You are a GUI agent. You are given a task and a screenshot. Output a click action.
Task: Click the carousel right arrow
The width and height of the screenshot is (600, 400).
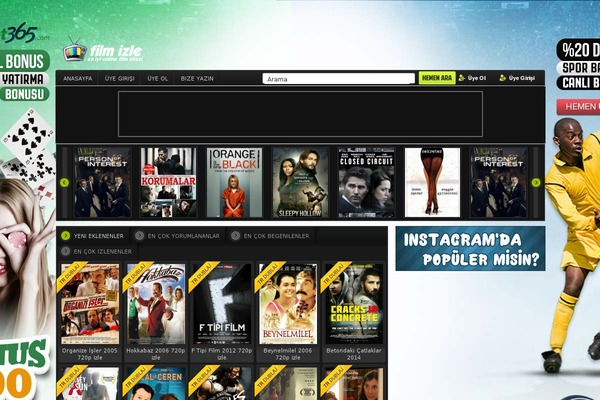point(536,183)
